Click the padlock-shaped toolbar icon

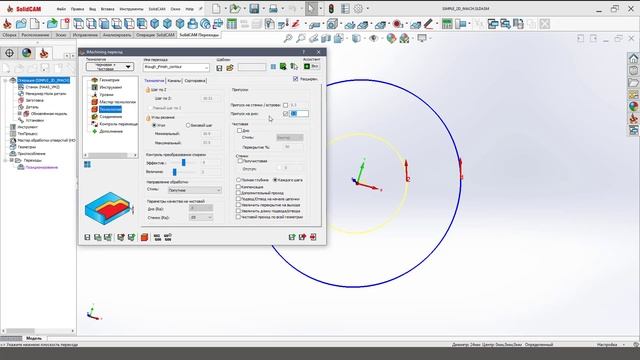click(192, 24)
